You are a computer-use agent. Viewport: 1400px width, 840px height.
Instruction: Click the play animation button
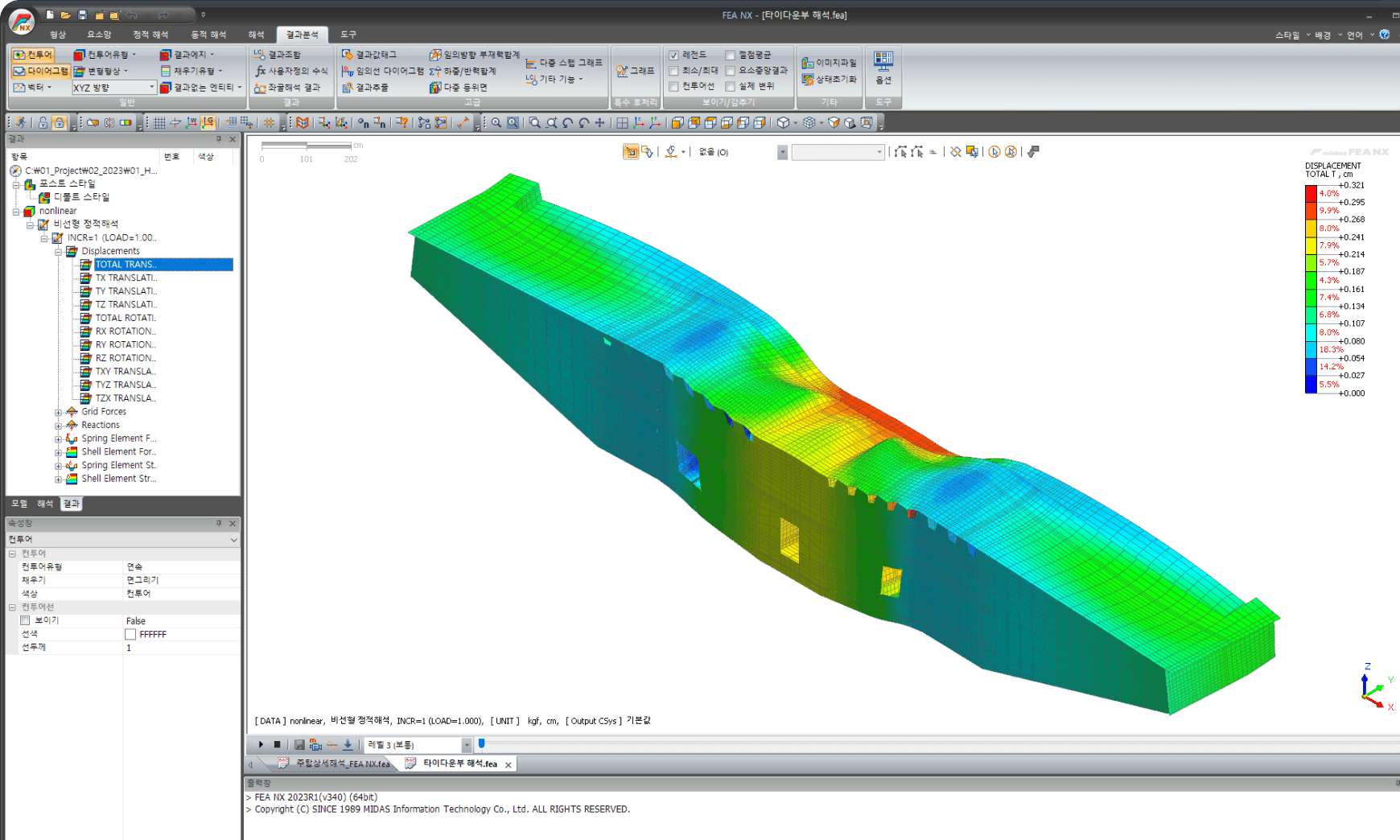pyautogui.click(x=261, y=744)
